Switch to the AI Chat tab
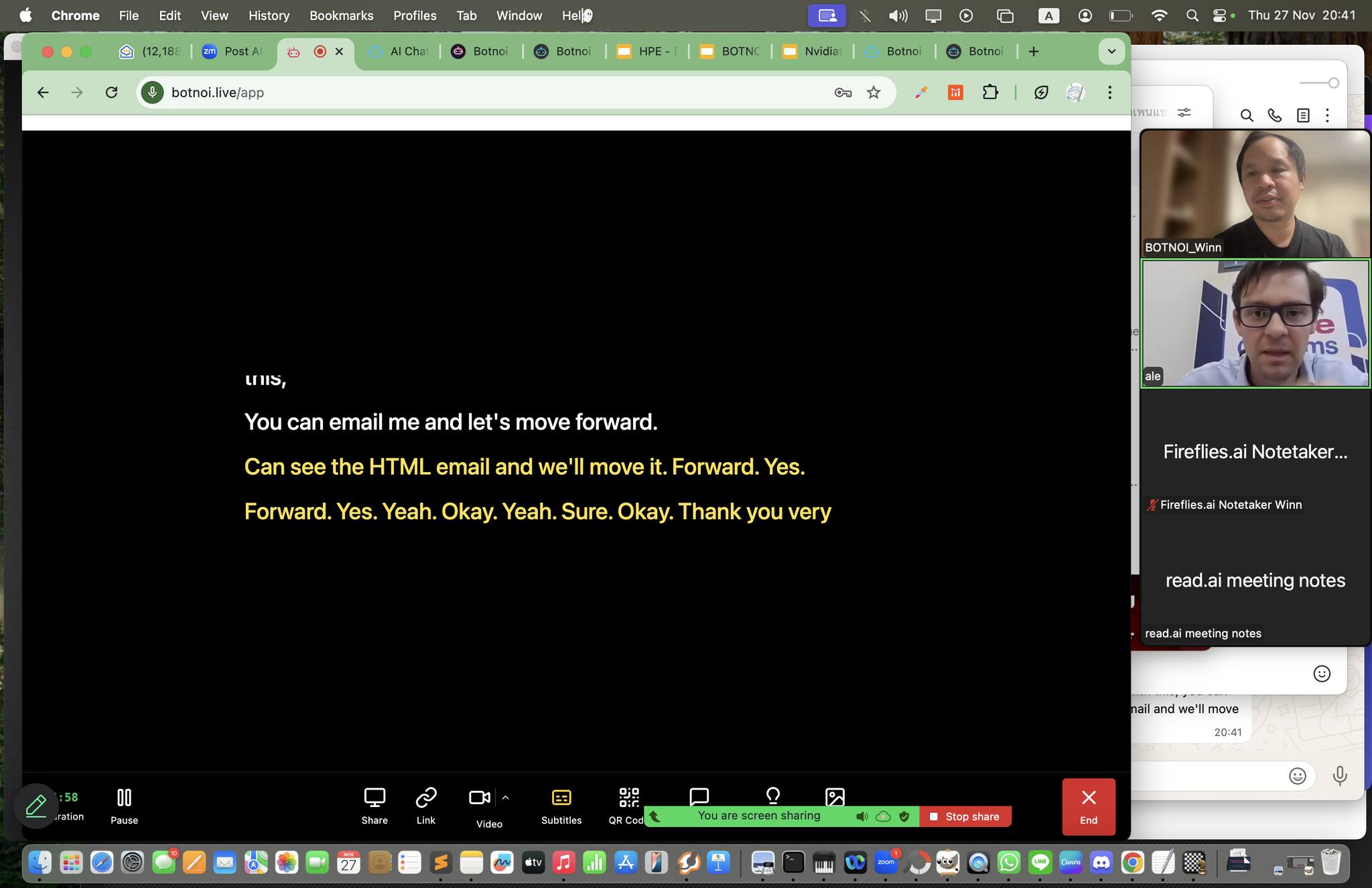Viewport: 1372px width, 888px height. pyautogui.click(x=399, y=52)
